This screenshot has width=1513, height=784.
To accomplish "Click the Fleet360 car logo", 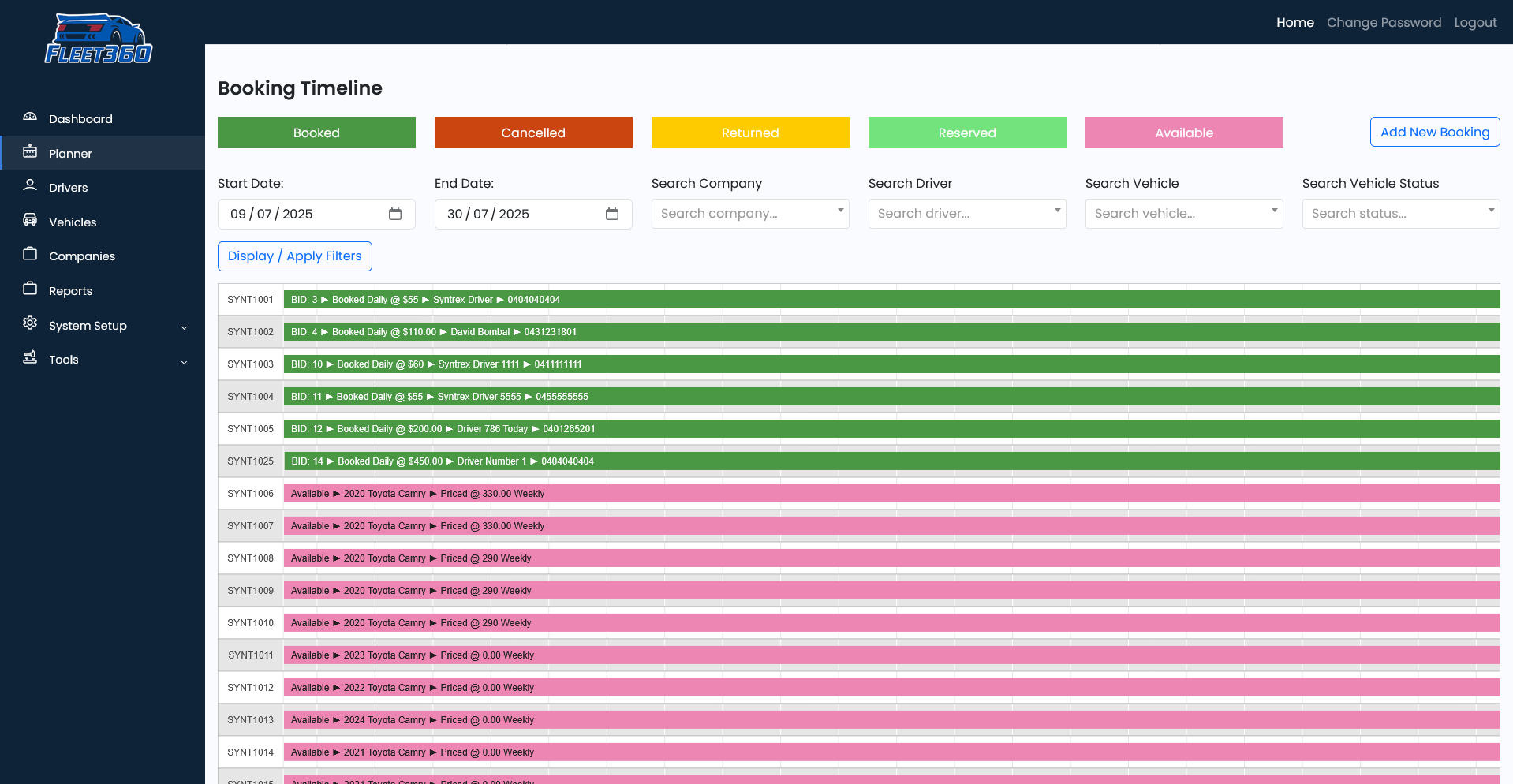I will 99,39.
